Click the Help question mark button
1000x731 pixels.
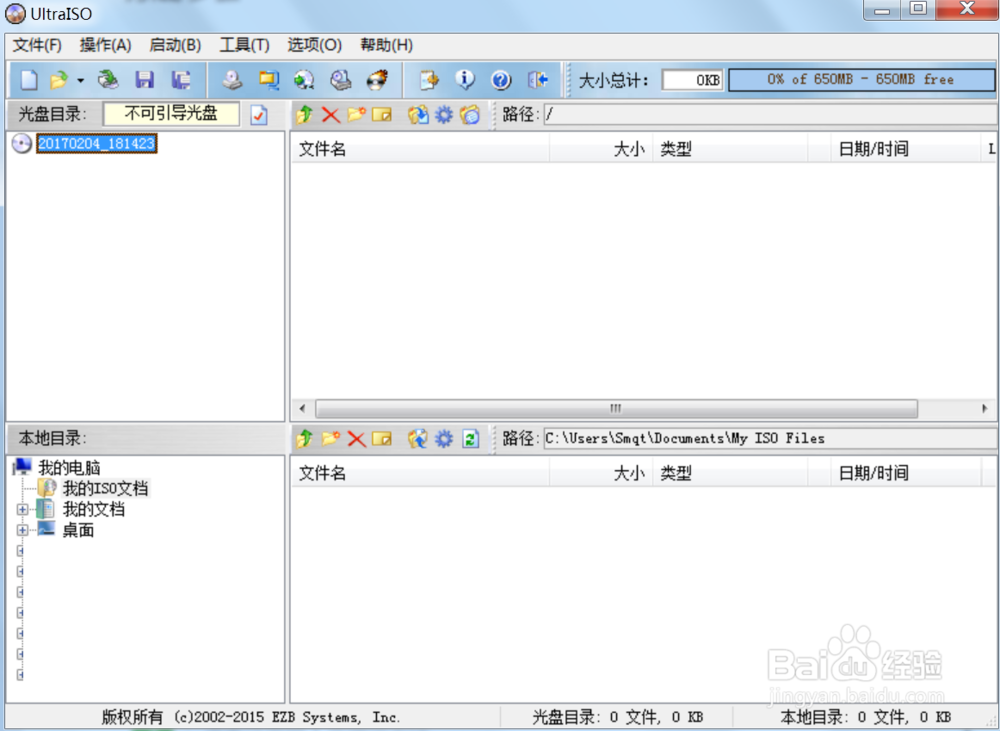501,80
